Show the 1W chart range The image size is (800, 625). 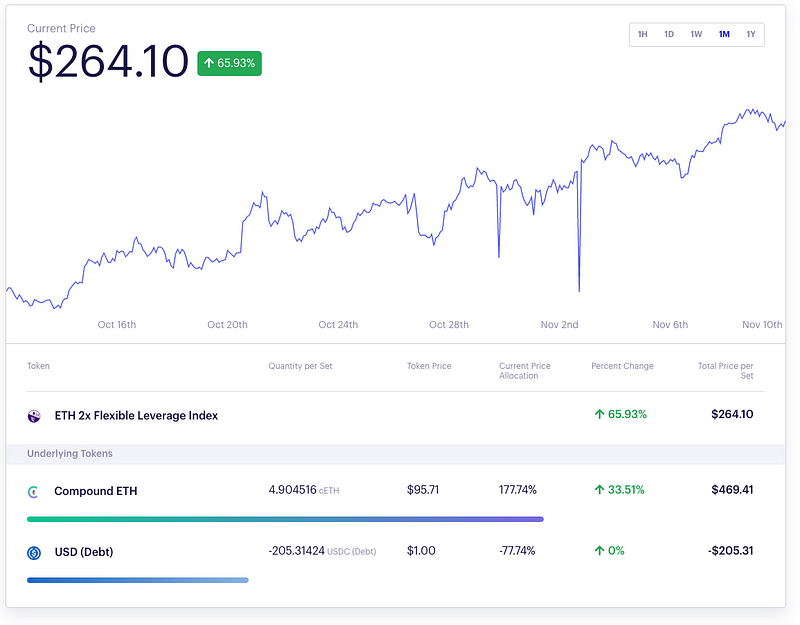(x=696, y=35)
